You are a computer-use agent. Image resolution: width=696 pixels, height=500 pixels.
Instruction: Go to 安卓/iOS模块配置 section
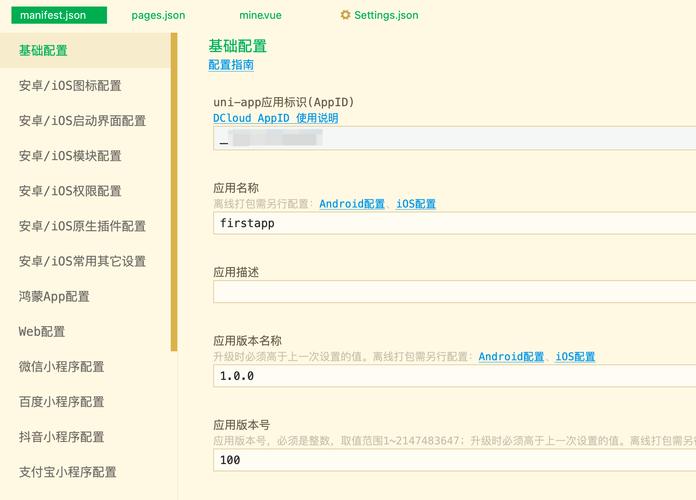[x=70, y=156]
